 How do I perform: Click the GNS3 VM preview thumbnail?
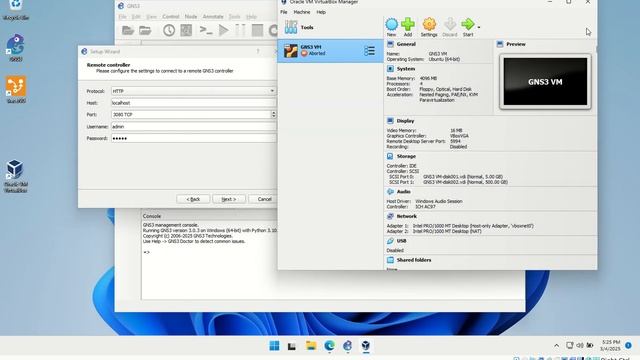pyautogui.click(x=545, y=82)
